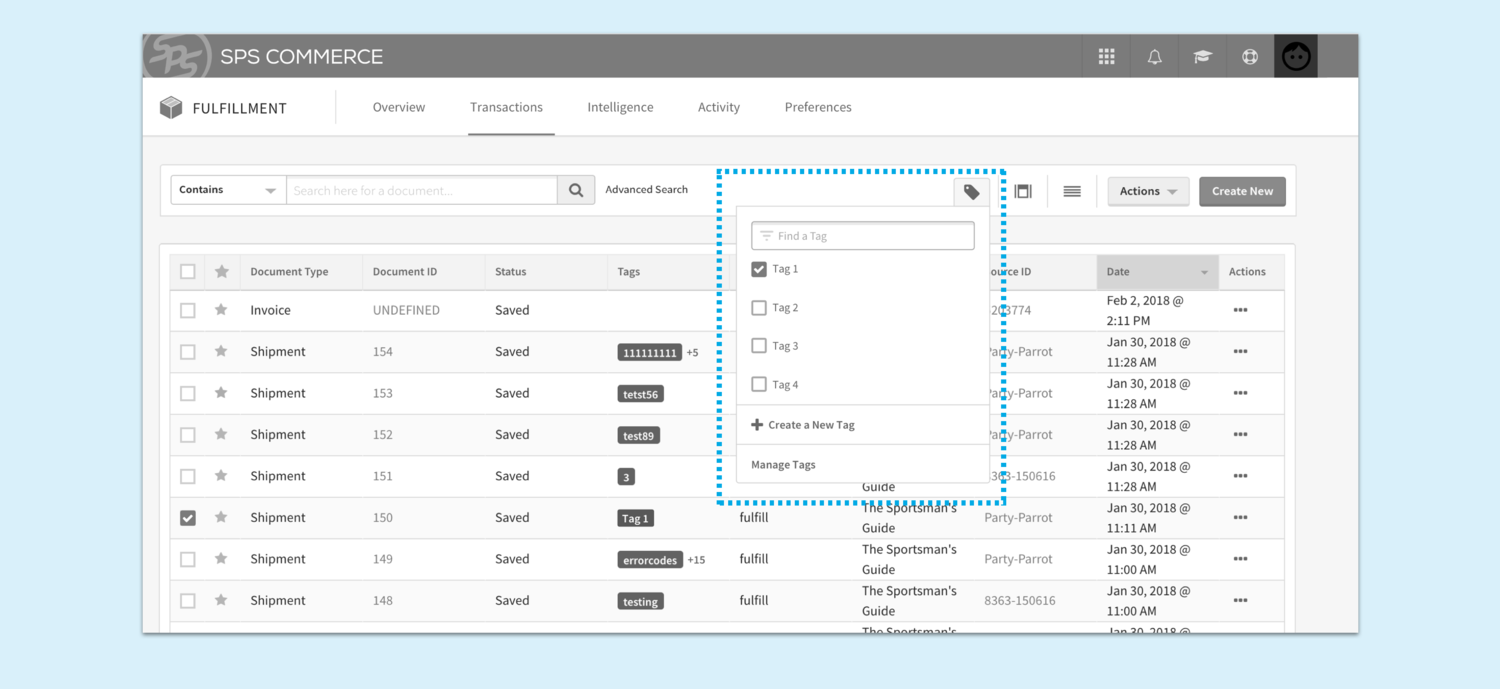Image resolution: width=1500 pixels, height=689 pixels.
Task: Star the Shipment 153 row
Action: 221,393
